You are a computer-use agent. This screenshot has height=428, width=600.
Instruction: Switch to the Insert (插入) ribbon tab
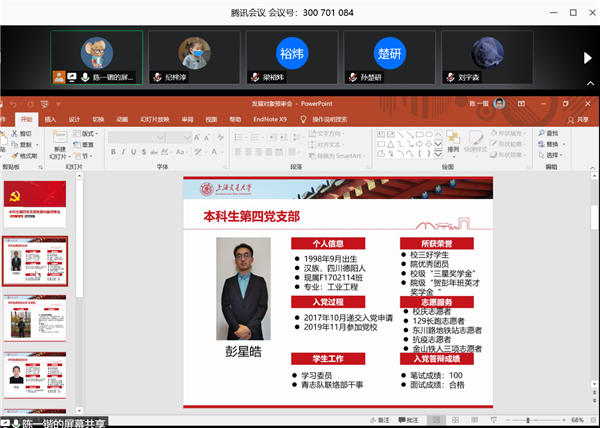tap(48, 119)
